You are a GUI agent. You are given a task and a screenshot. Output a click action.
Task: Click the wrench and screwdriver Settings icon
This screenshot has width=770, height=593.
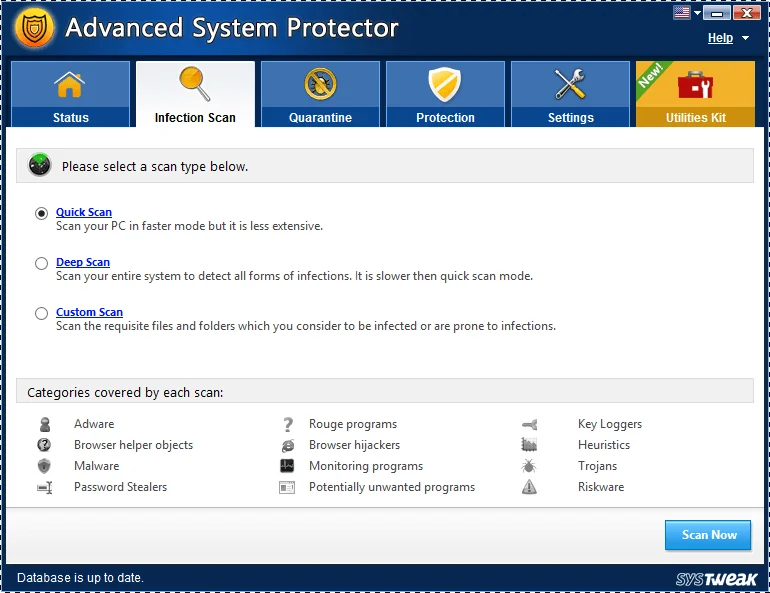click(570, 84)
